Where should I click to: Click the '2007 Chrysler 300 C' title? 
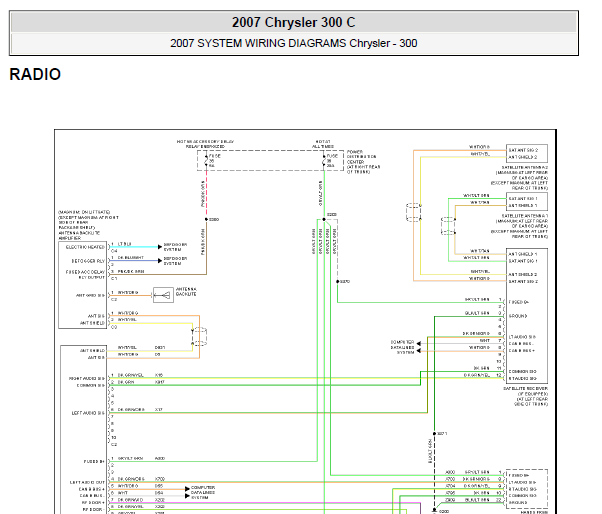point(293,22)
